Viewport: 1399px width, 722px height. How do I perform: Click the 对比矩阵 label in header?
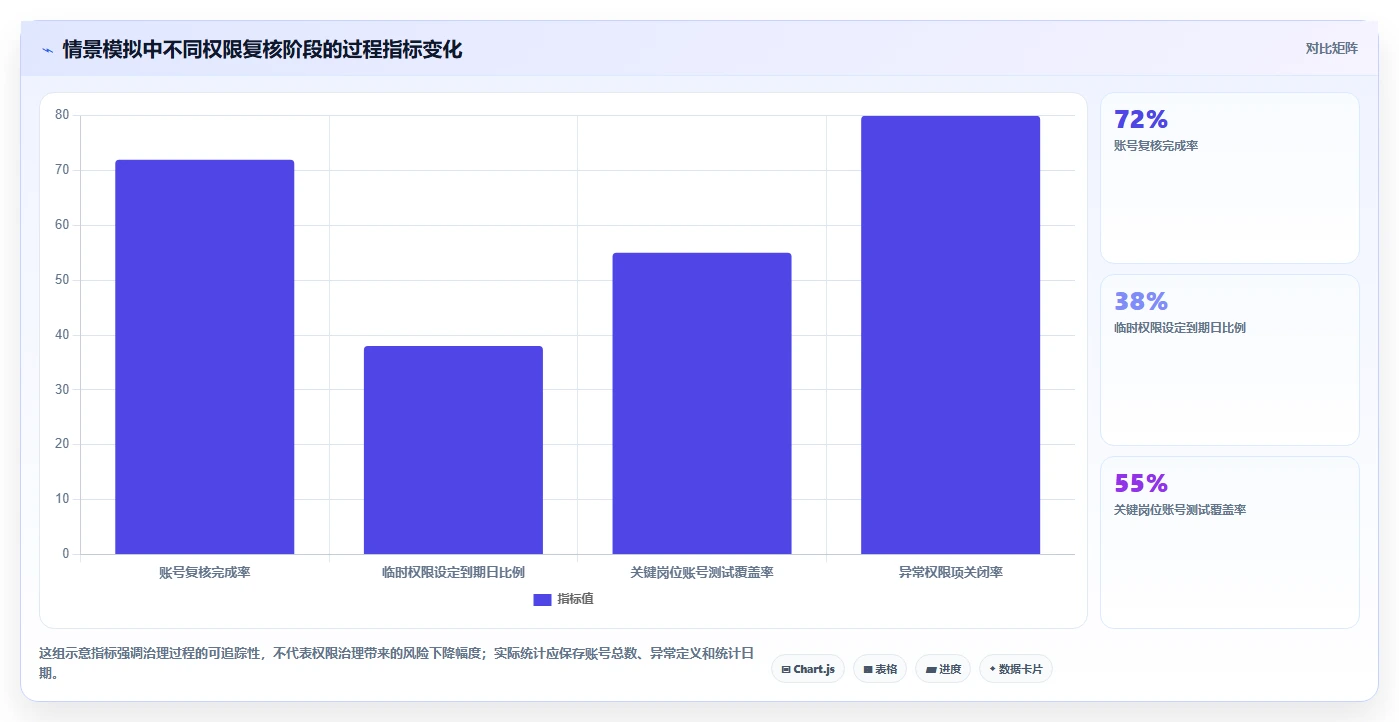[1331, 48]
